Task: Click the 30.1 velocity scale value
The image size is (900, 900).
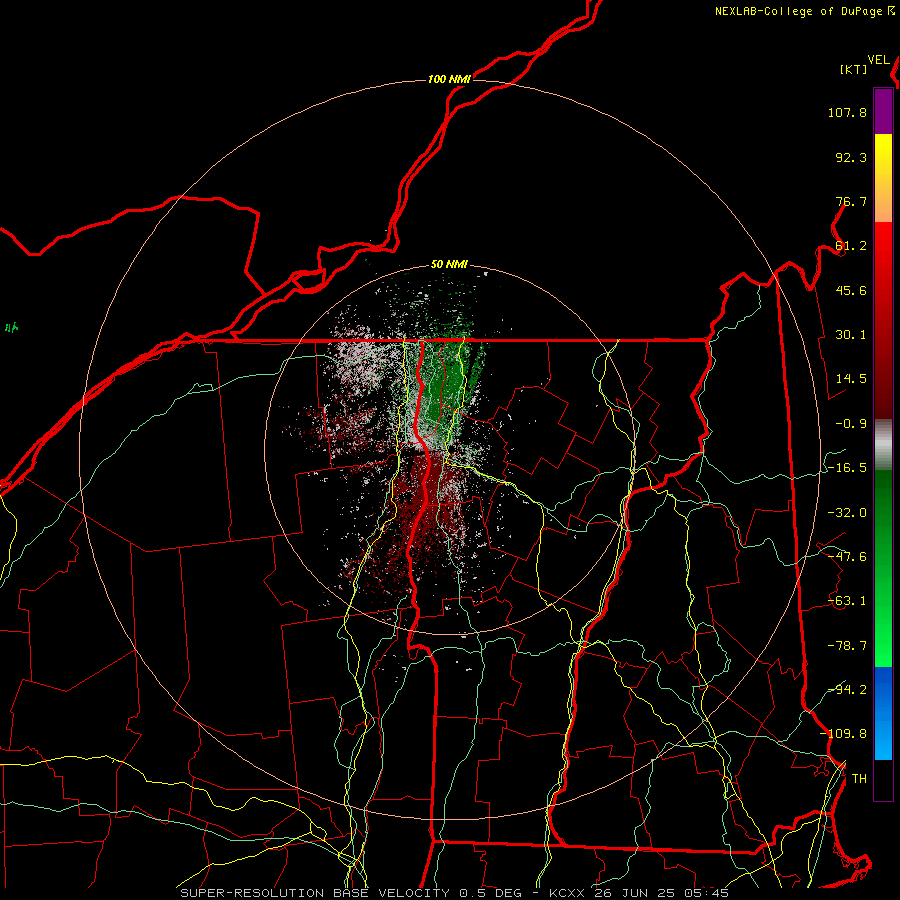Action: click(851, 335)
